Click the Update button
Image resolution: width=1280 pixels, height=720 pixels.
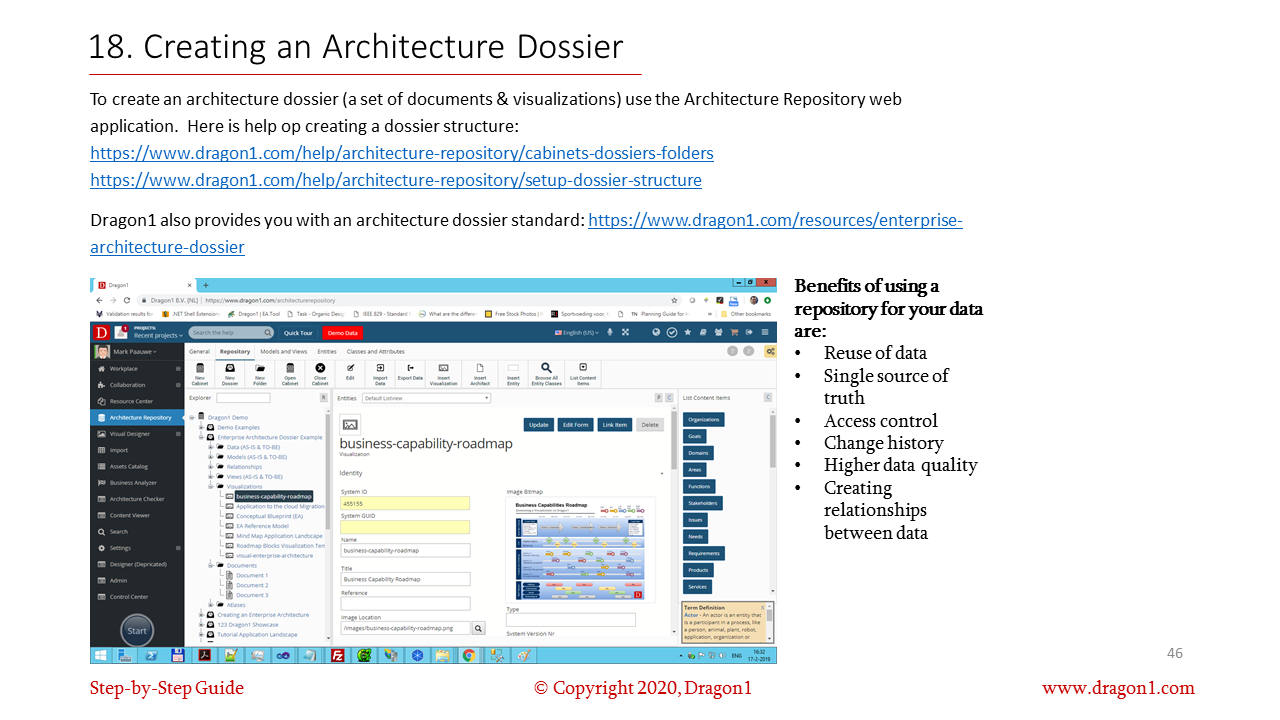click(x=539, y=425)
